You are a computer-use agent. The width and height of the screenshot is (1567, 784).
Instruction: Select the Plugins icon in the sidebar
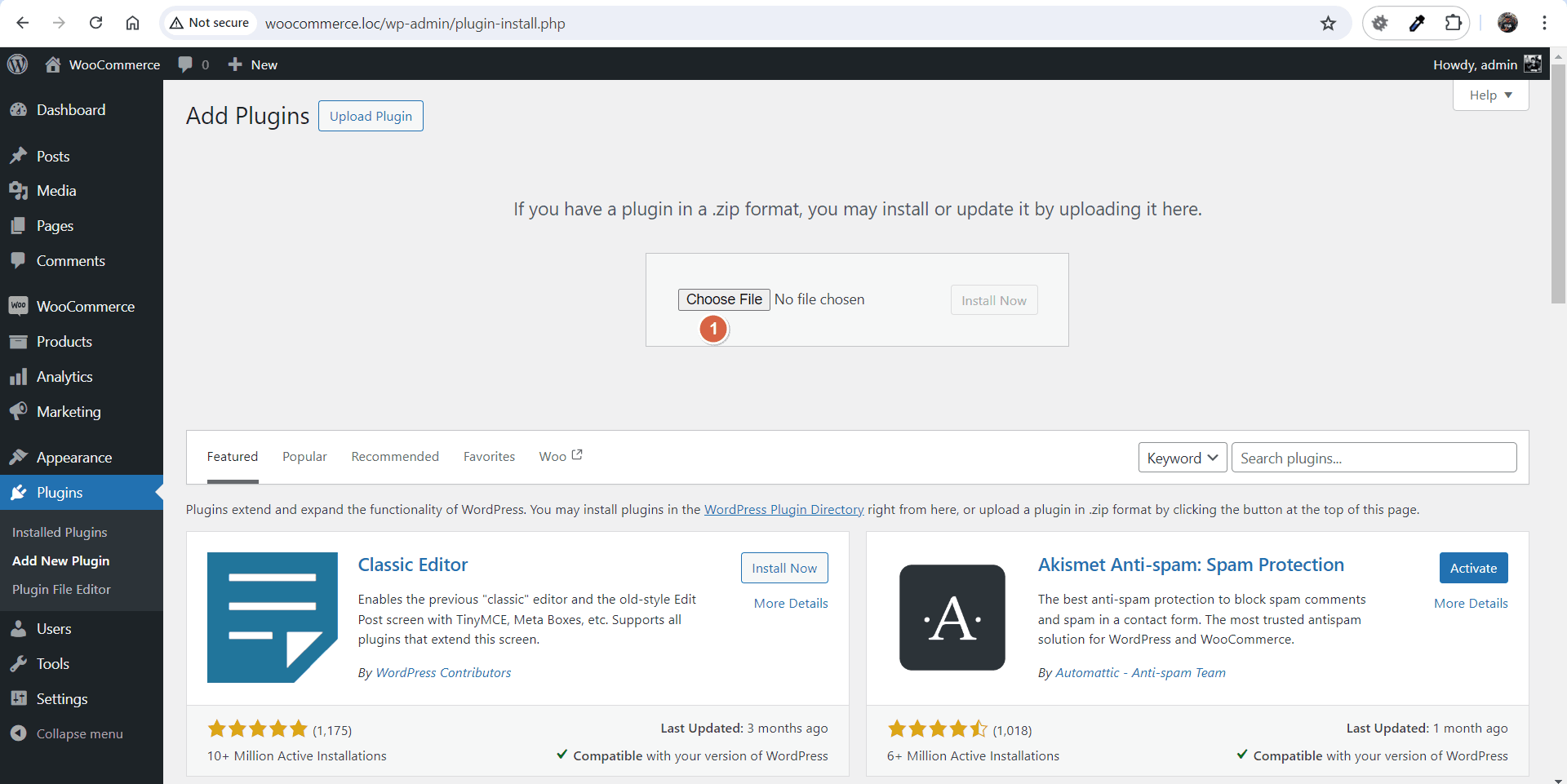click(x=19, y=492)
